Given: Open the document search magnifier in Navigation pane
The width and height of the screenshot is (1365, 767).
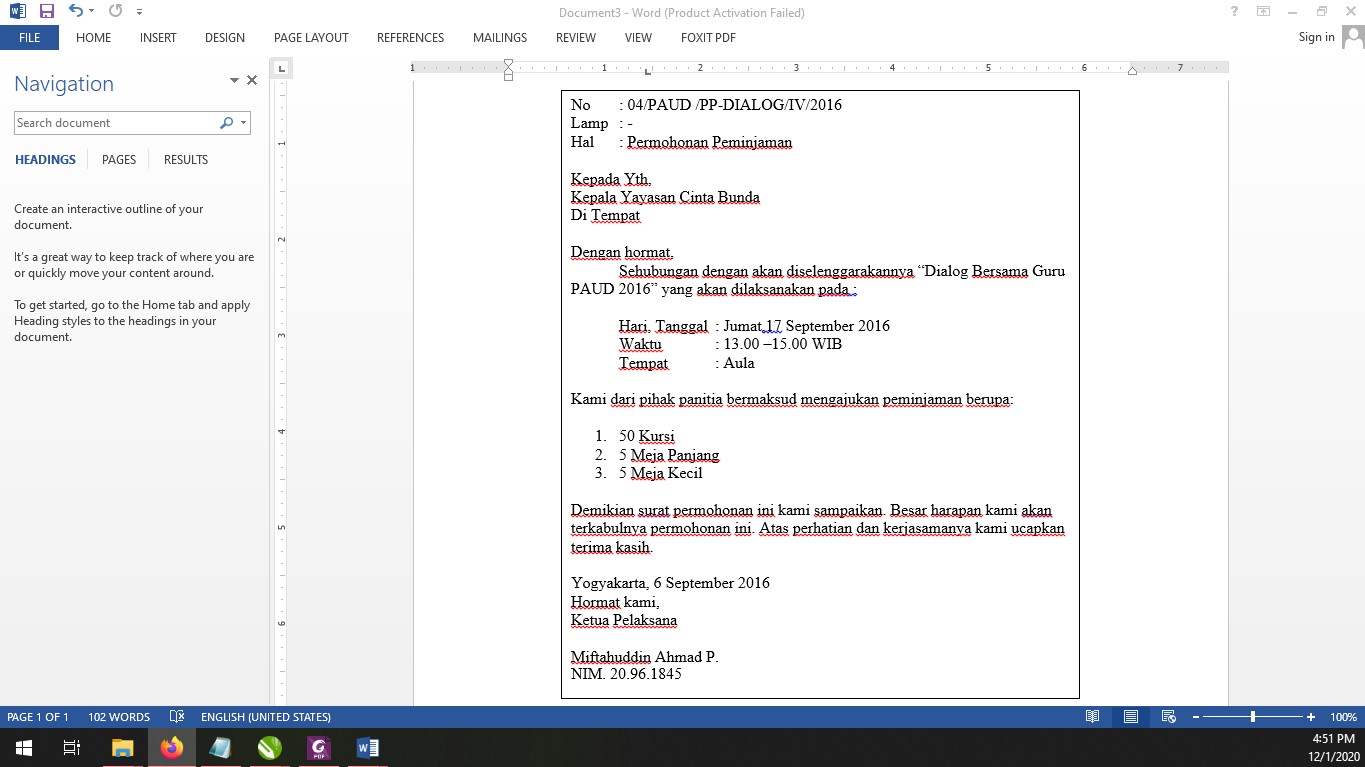Looking at the screenshot, I should (x=227, y=122).
